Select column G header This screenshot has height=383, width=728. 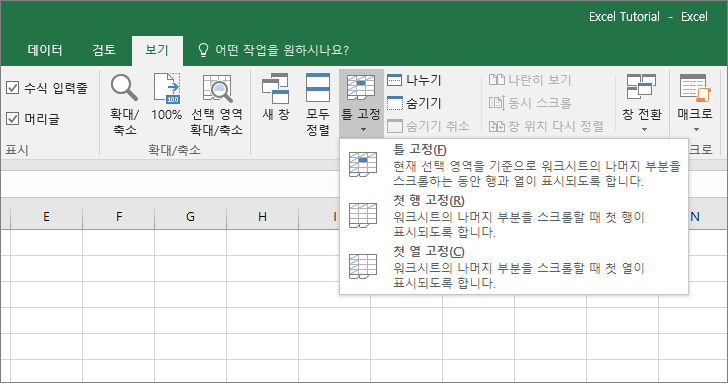click(190, 217)
